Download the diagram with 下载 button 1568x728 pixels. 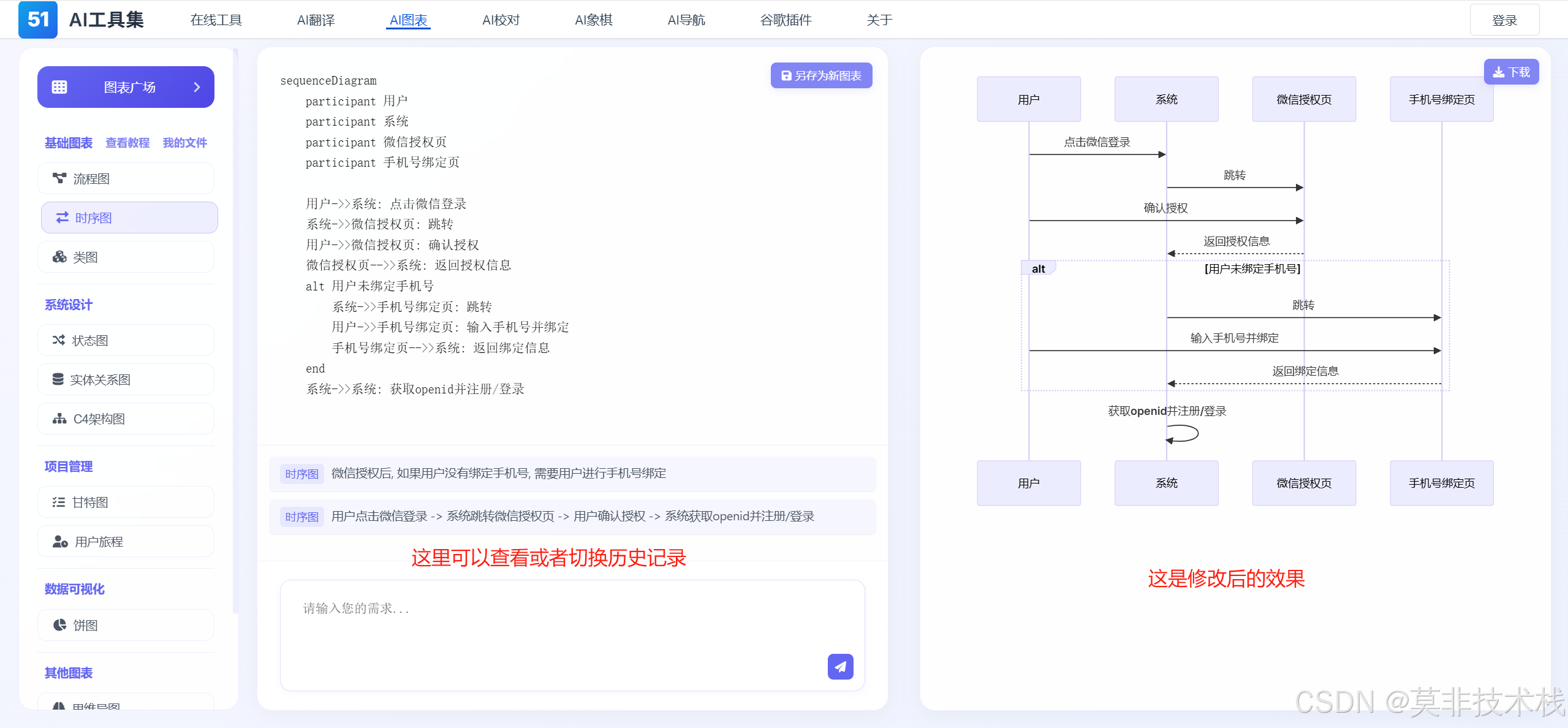pyautogui.click(x=1510, y=72)
